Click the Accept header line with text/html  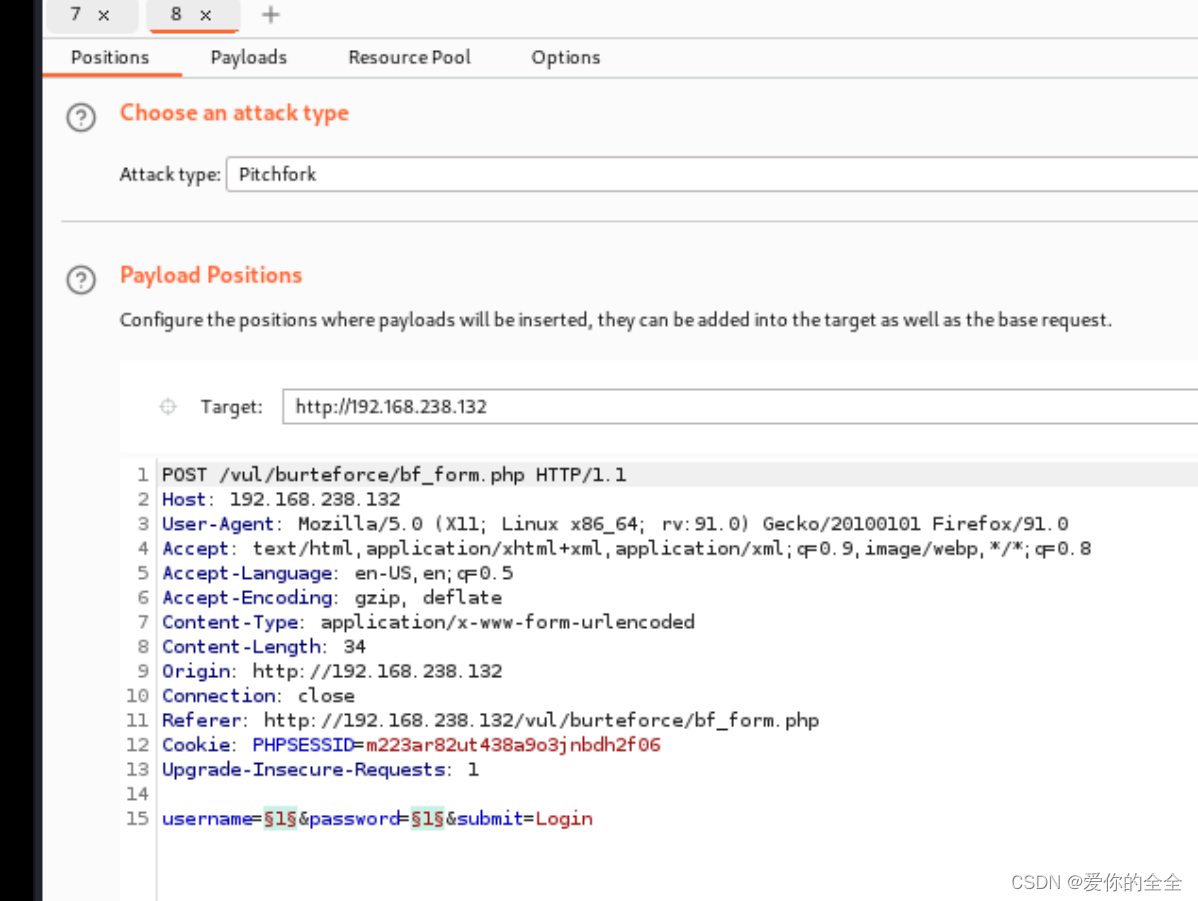tap(627, 548)
